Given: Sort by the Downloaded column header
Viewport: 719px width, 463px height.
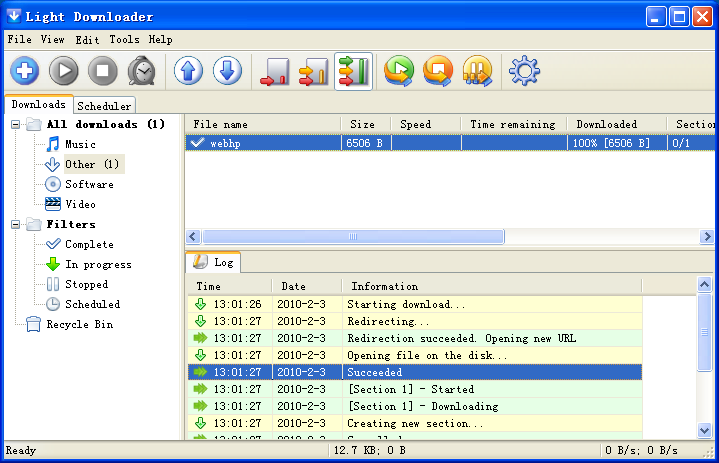Looking at the screenshot, I should pyautogui.click(x=617, y=124).
